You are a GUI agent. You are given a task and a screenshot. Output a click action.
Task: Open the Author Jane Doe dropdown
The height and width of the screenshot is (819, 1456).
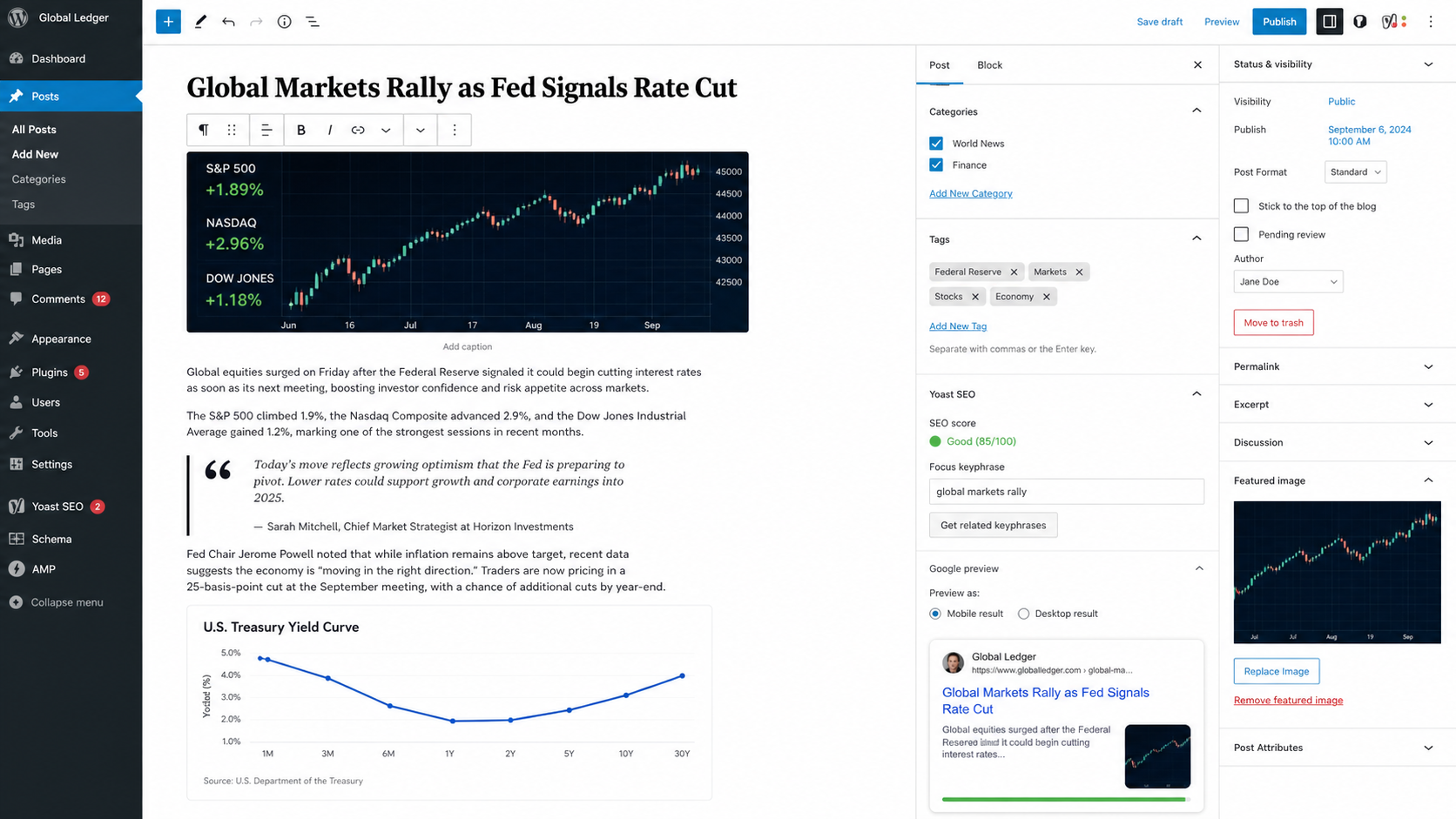(1288, 282)
